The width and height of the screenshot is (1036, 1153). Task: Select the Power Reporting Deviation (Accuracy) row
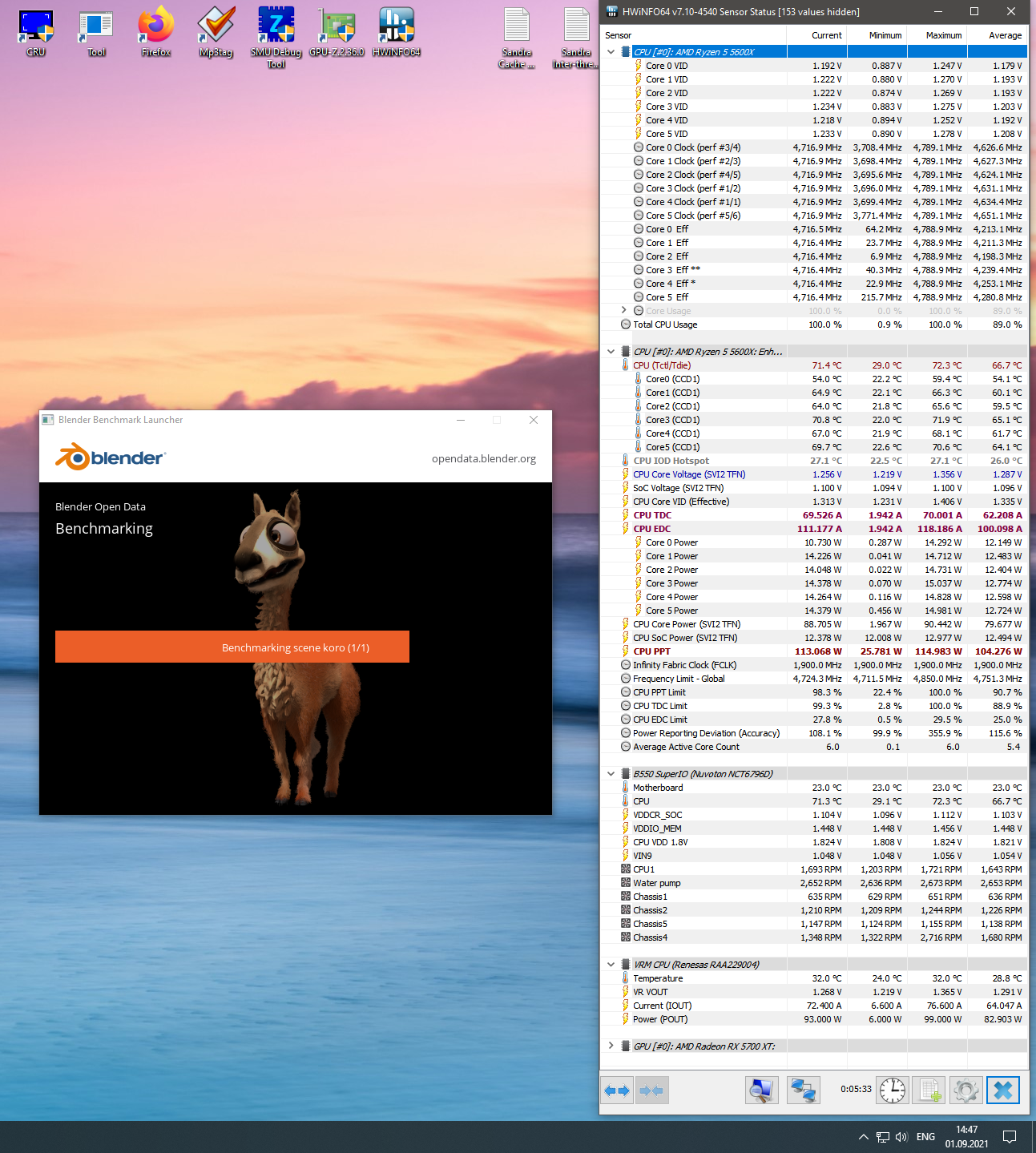click(x=814, y=733)
